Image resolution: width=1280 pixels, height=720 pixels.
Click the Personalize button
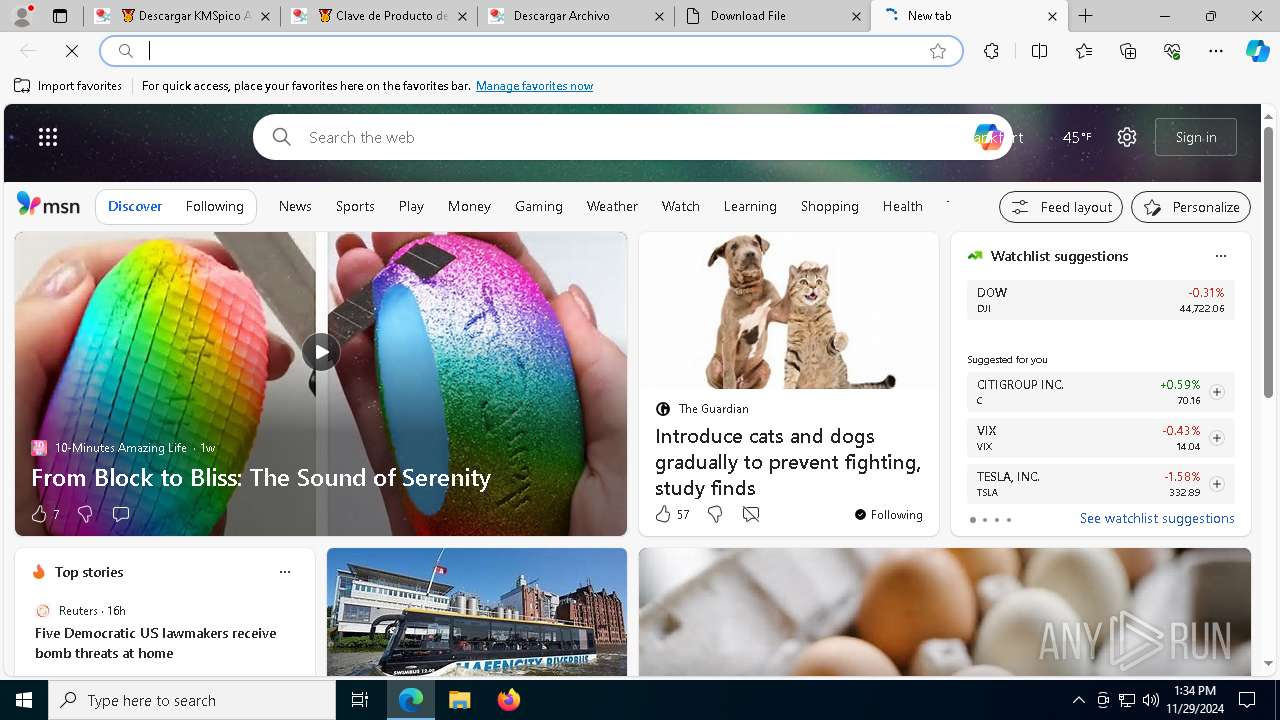click(1191, 207)
